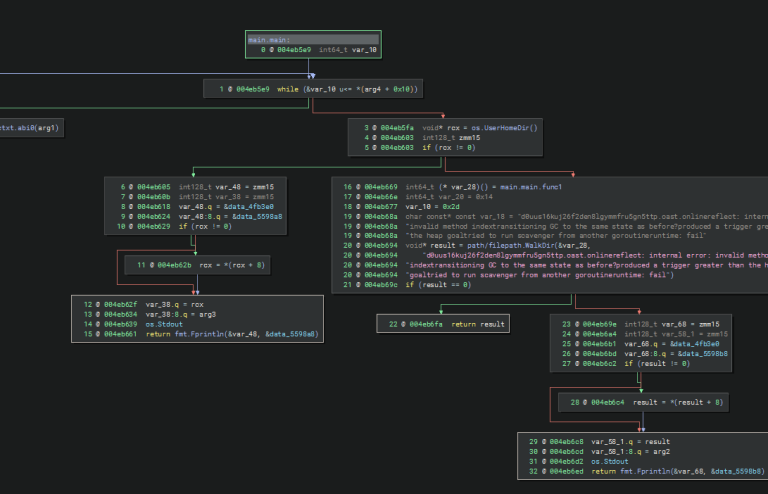Follow the main.main.func1 symbol link
Image resolution: width=768 pixels, height=494 pixels.
[x=531, y=187]
